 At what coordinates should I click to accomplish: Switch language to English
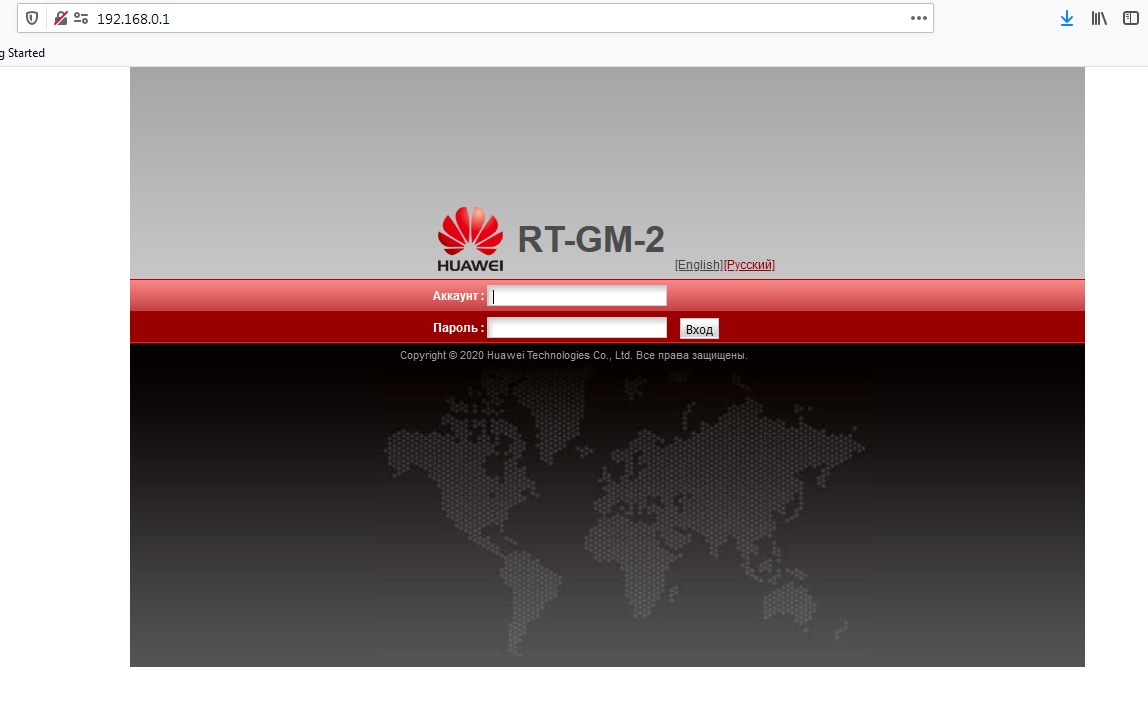[698, 265]
